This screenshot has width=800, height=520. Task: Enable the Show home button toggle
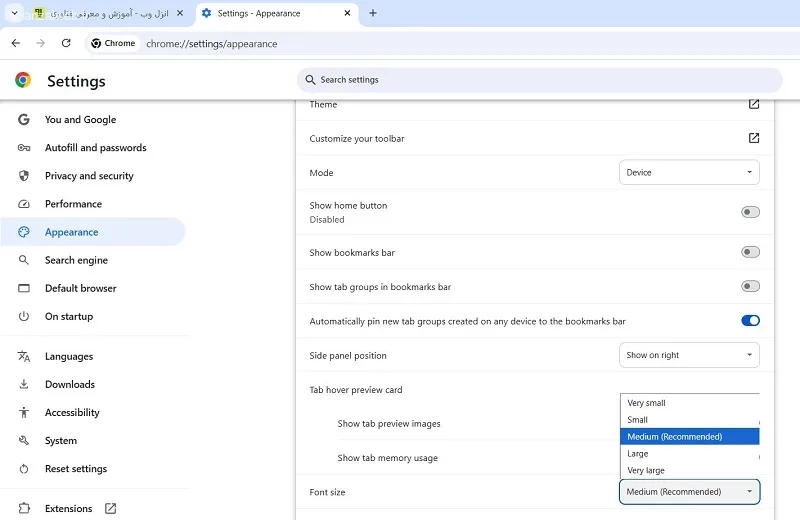(750, 212)
